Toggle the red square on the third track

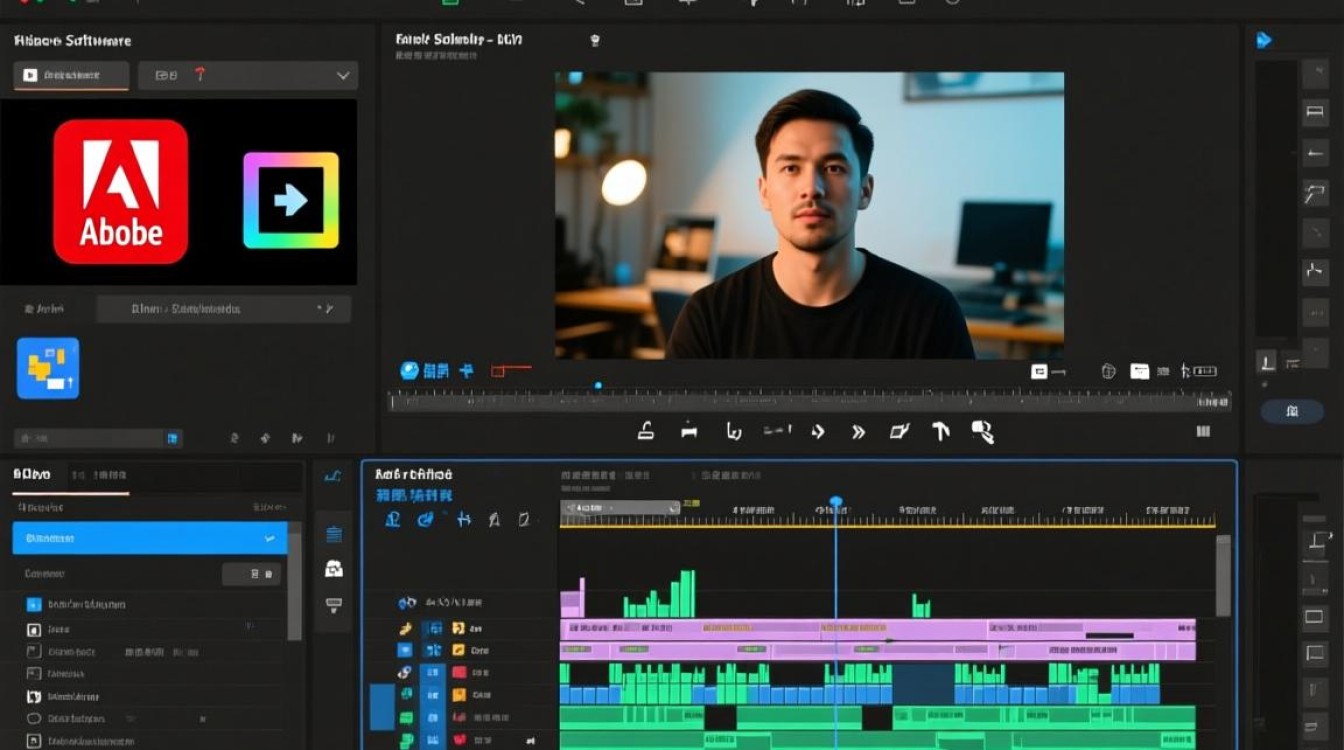[459, 674]
